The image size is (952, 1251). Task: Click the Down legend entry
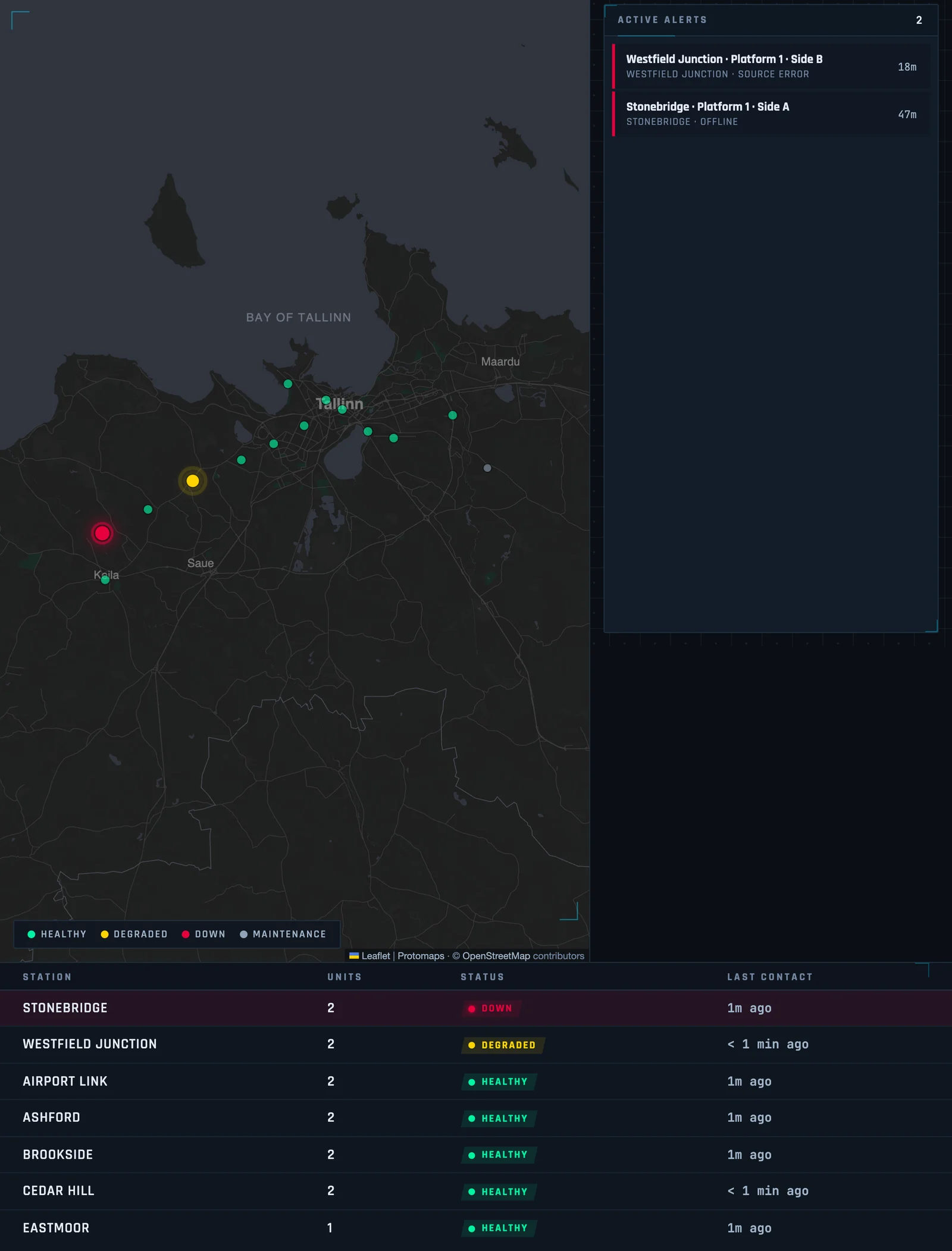click(203, 934)
